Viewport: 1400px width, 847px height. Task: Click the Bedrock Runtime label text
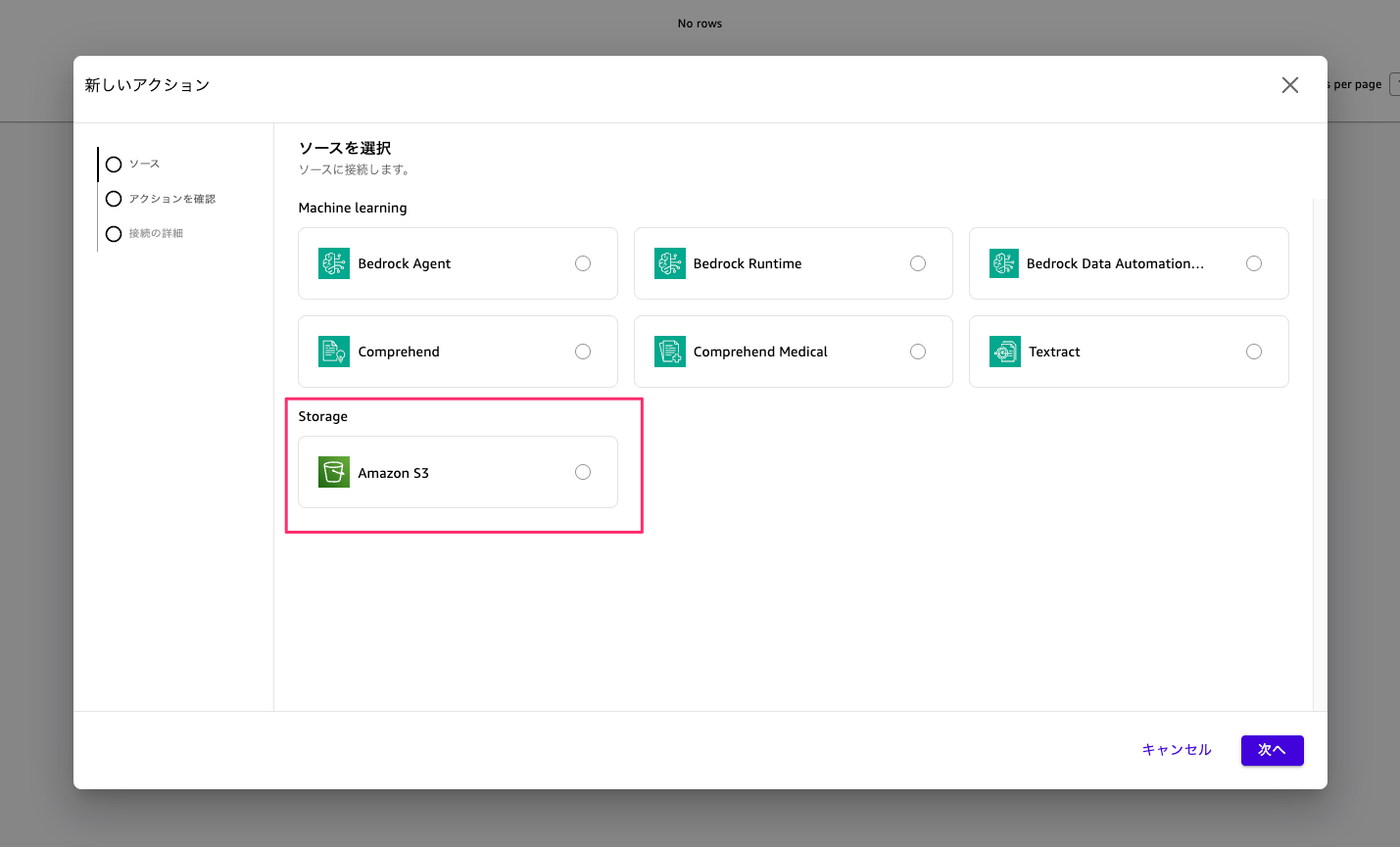[x=748, y=263]
